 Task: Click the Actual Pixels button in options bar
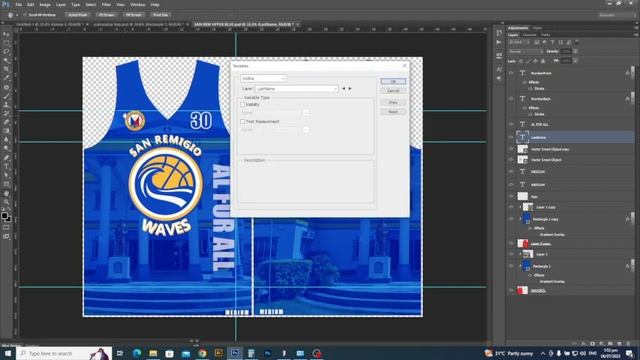(78, 15)
